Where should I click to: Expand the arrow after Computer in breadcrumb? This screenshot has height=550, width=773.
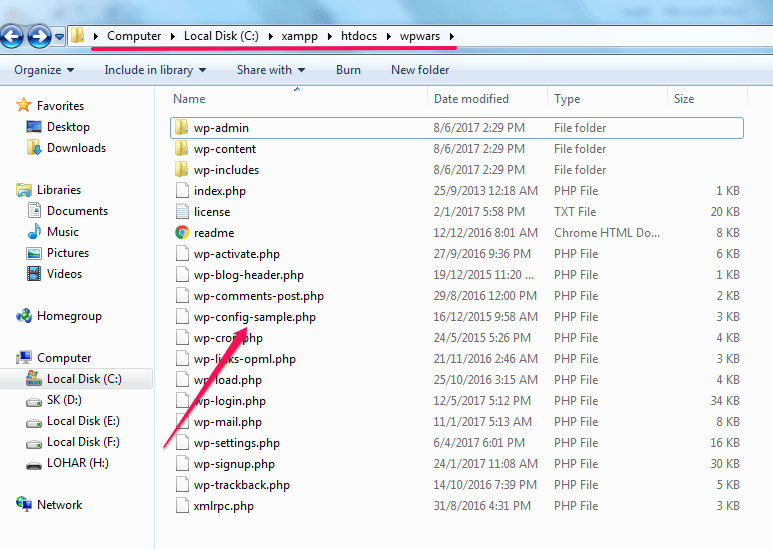pos(173,36)
